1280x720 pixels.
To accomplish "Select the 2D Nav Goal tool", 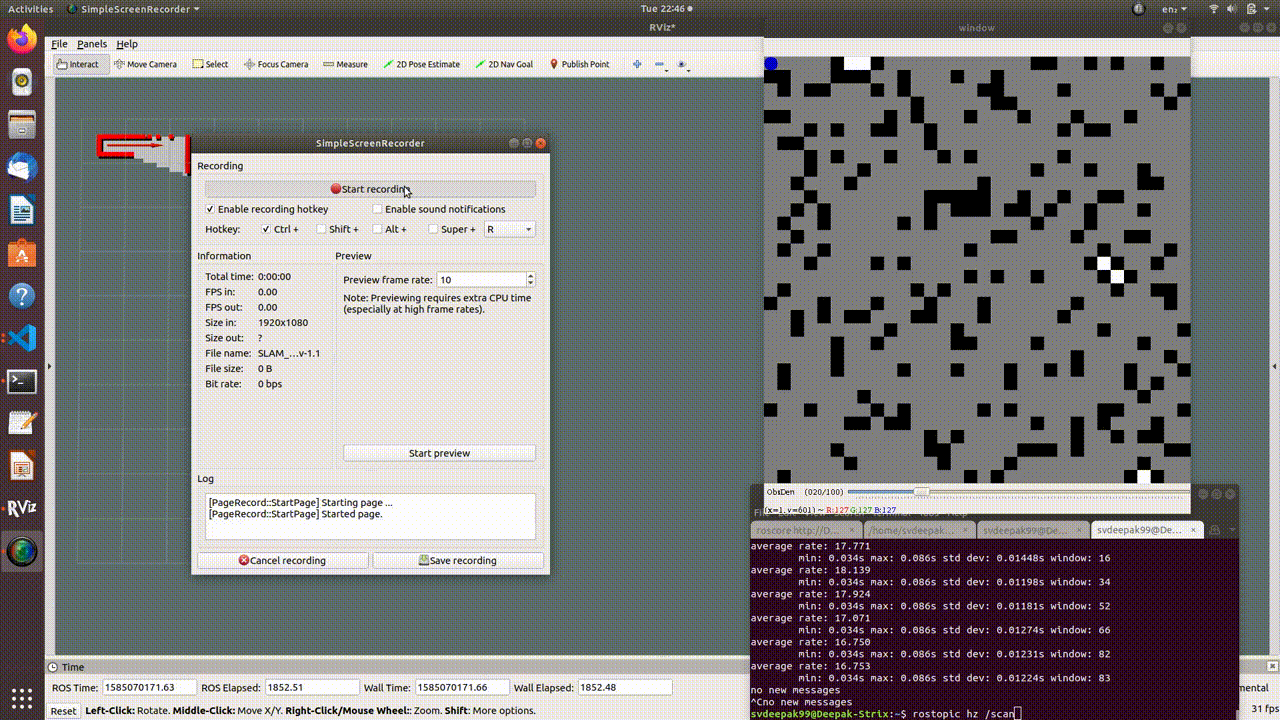I will pos(503,64).
